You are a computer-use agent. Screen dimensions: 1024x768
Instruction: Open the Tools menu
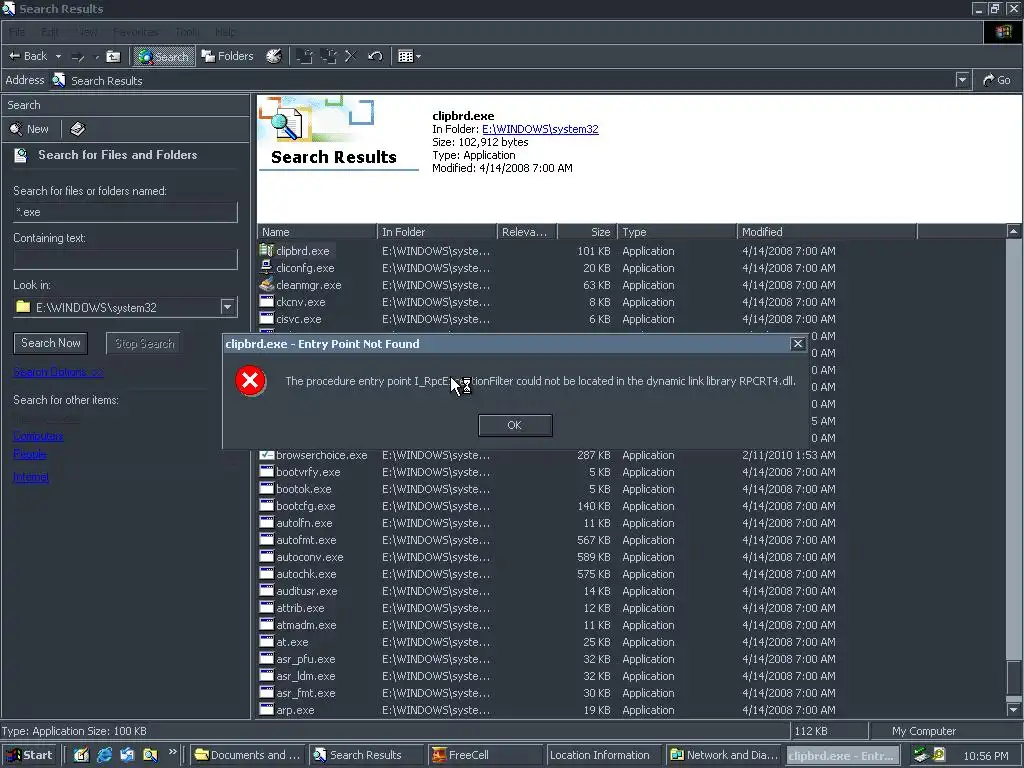click(x=187, y=32)
